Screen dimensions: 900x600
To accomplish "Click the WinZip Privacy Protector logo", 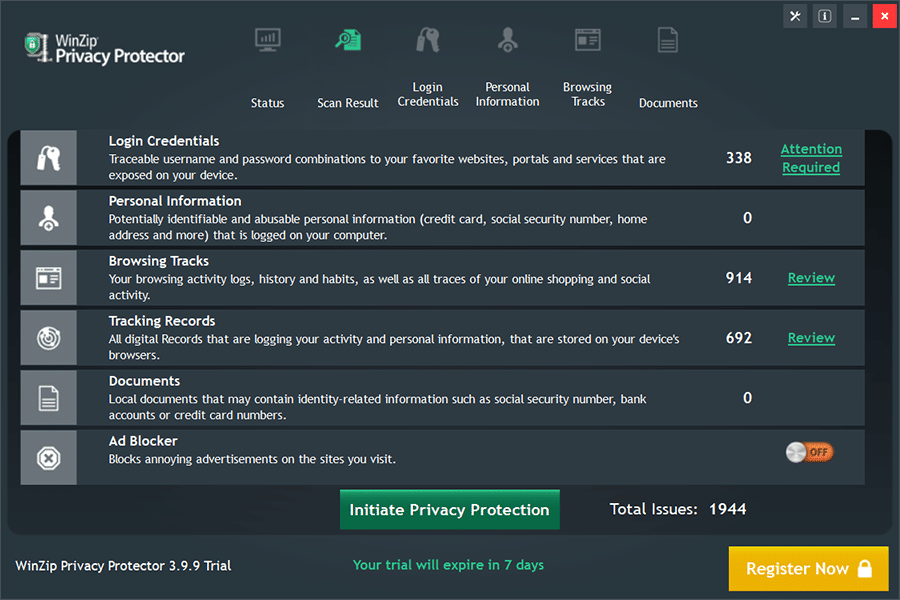I will (x=105, y=48).
